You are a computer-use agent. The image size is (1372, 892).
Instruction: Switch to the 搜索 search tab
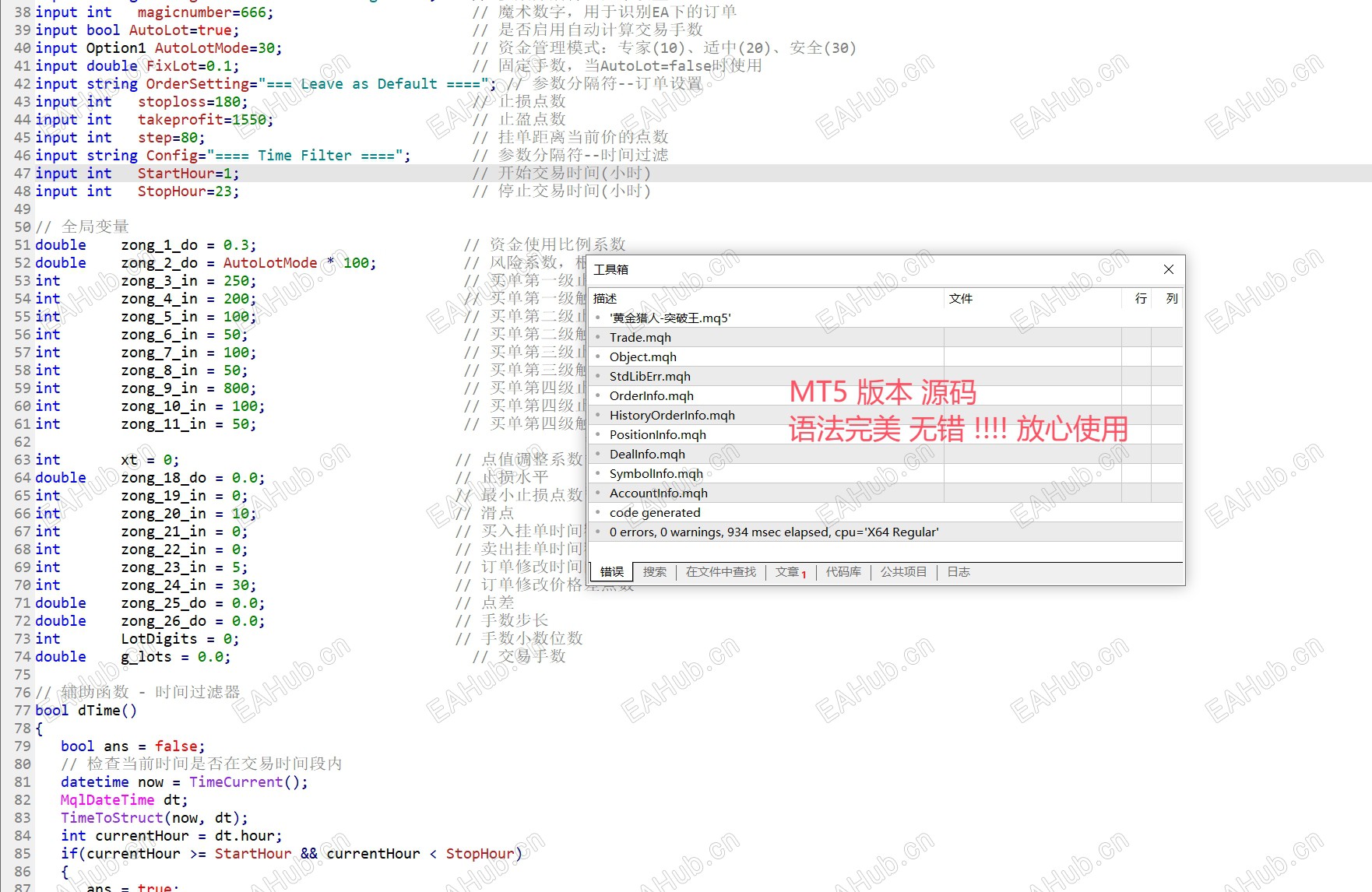click(x=655, y=572)
